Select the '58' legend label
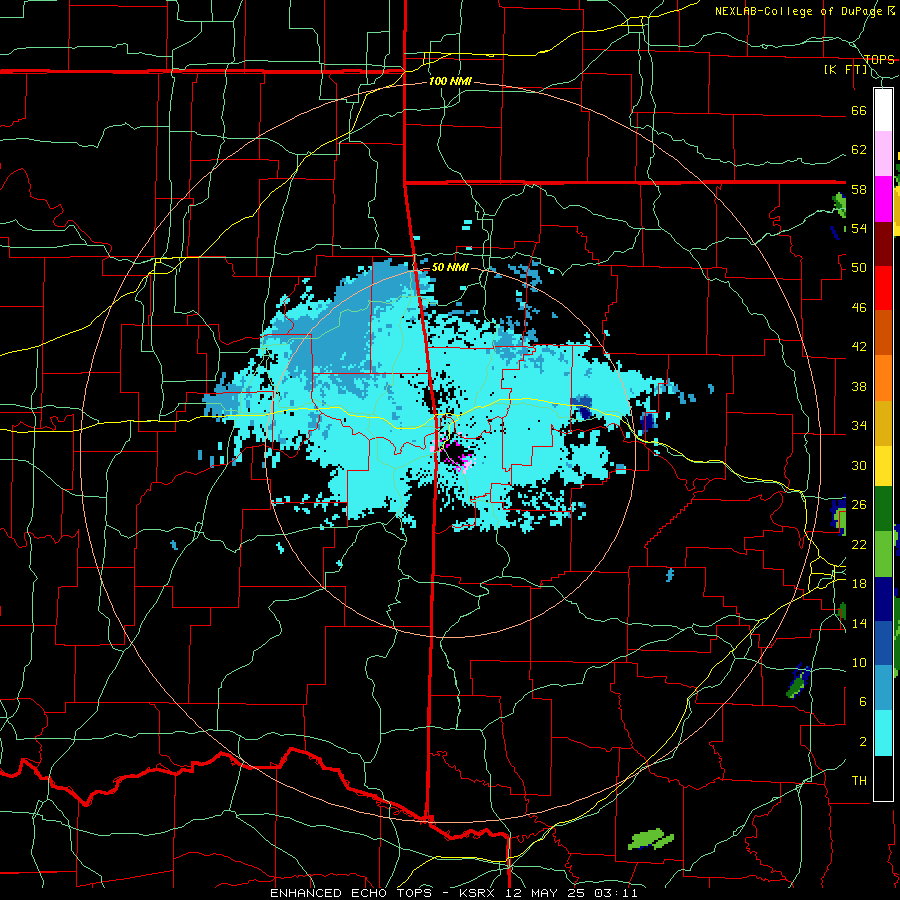Viewport: 900px width, 900px height. [x=859, y=189]
